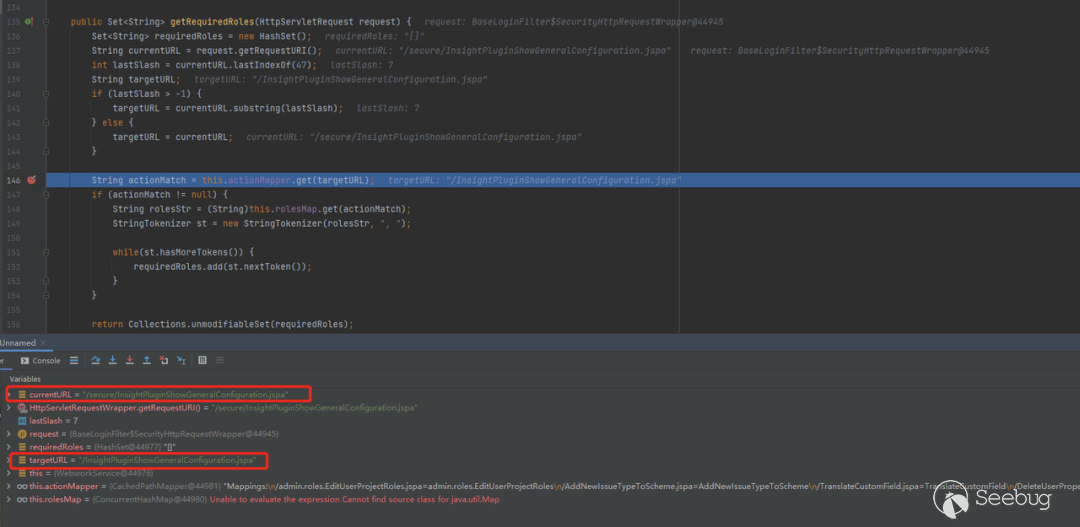Click the request.getRequestURI() call on line 137
The height and width of the screenshot is (527, 1080).
(259, 51)
